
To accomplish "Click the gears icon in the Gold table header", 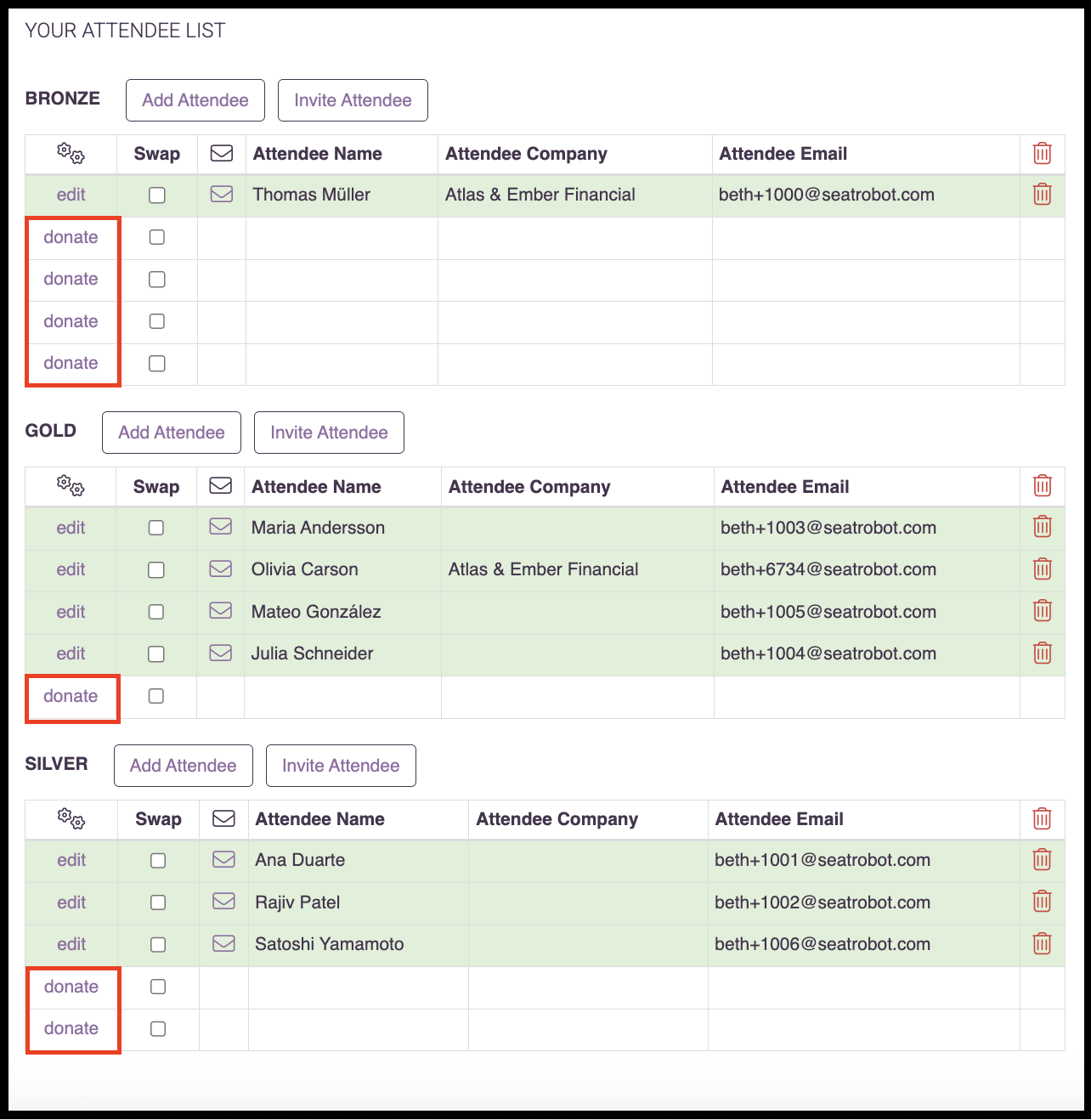I will tap(71, 486).
